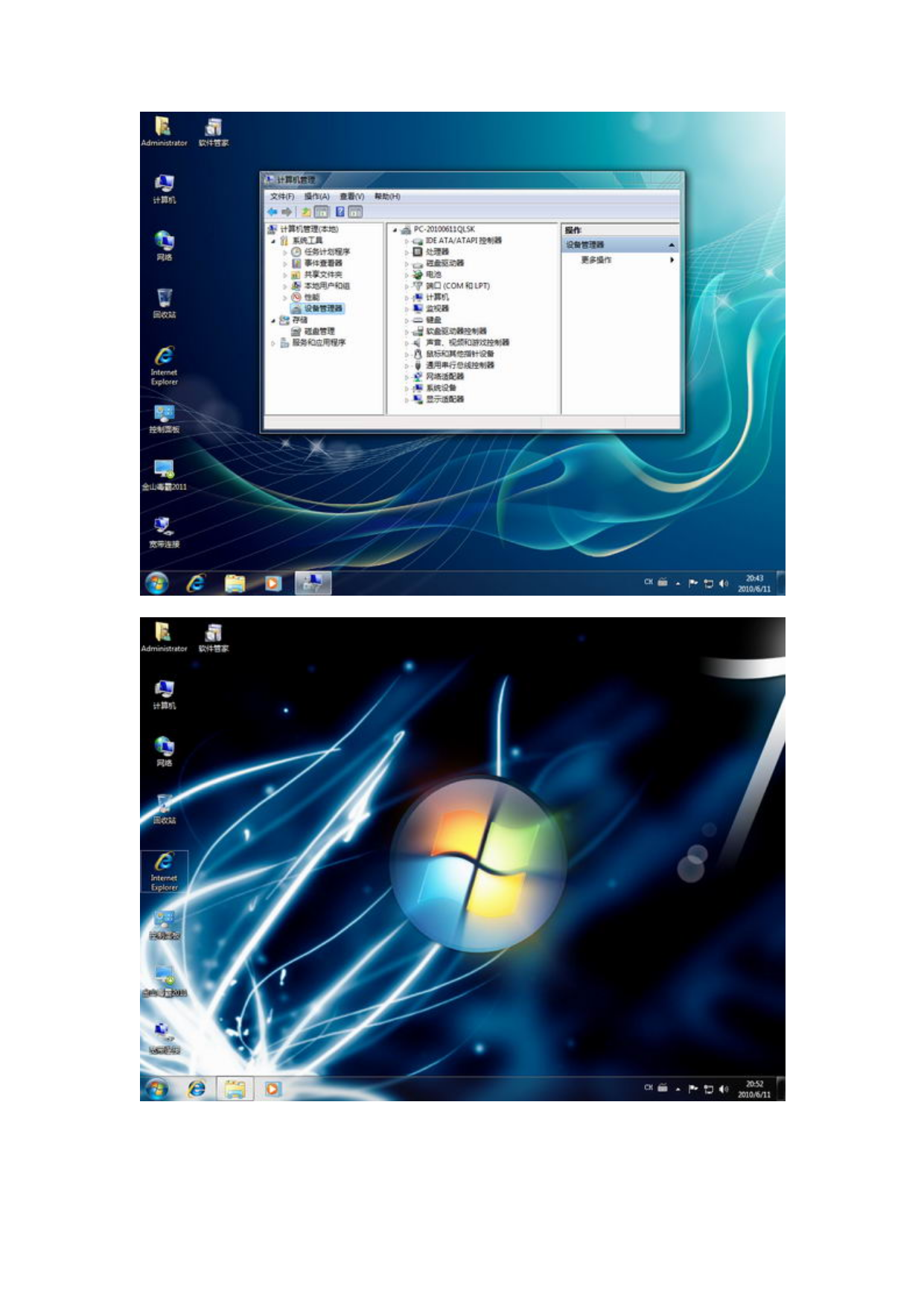Screen dimensions: 924x1306
Task: Expand the 服务和应用程序 node
Action: [273, 343]
